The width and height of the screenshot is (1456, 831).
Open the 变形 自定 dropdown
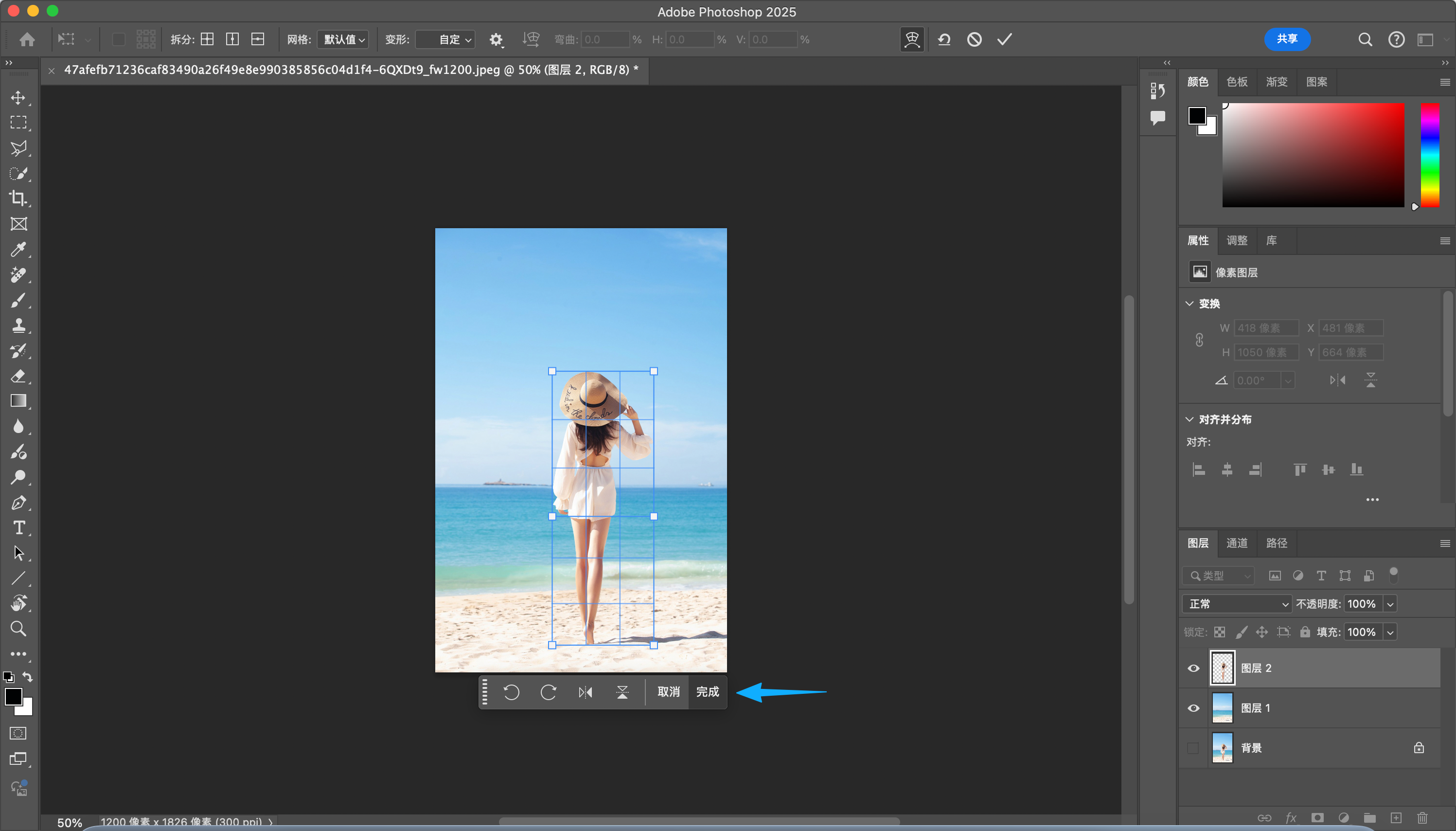445,39
